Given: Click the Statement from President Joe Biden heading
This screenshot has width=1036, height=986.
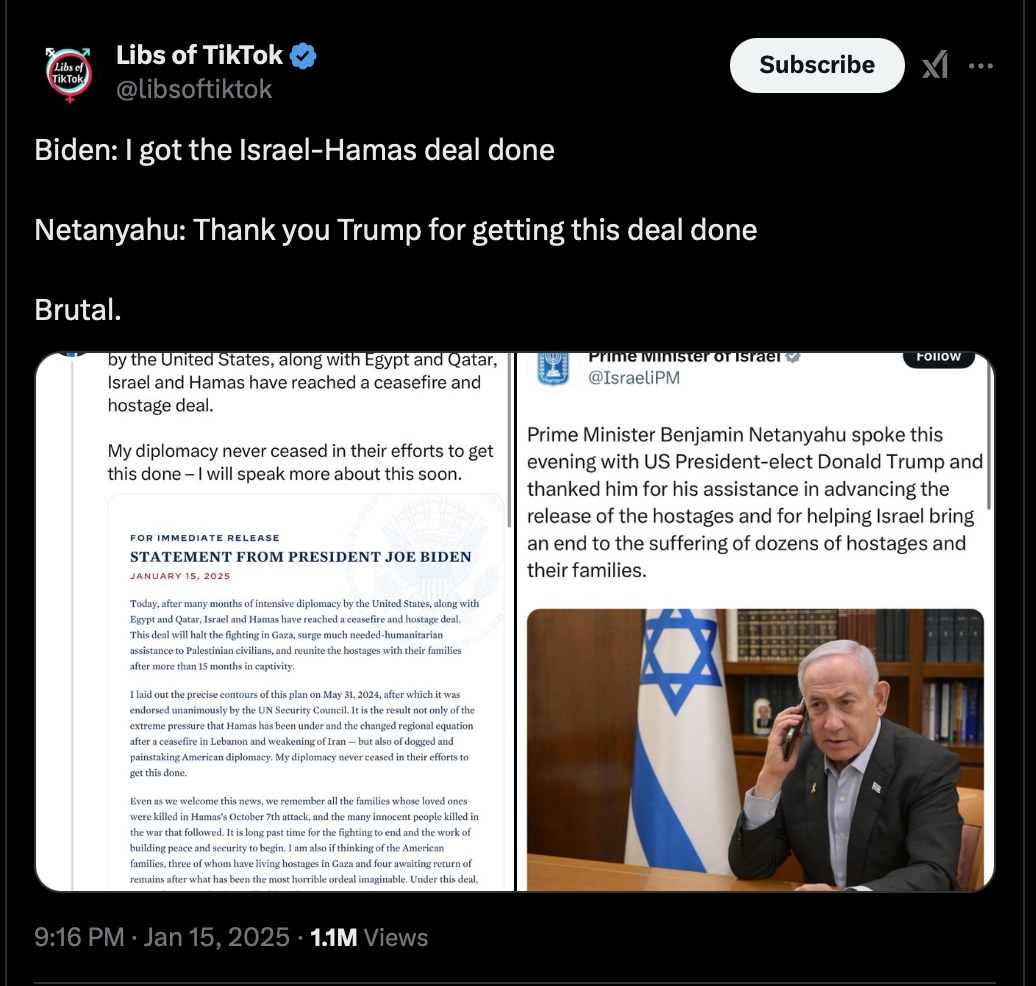Looking at the screenshot, I should (x=301, y=556).
